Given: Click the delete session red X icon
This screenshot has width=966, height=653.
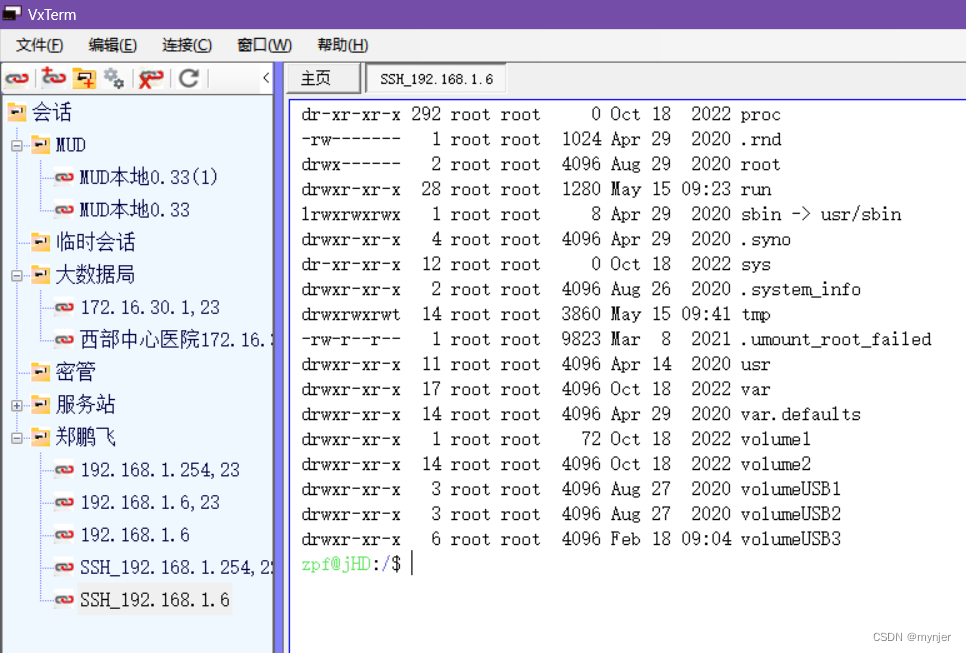Looking at the screenshot, I should click(x=150, y=78).
